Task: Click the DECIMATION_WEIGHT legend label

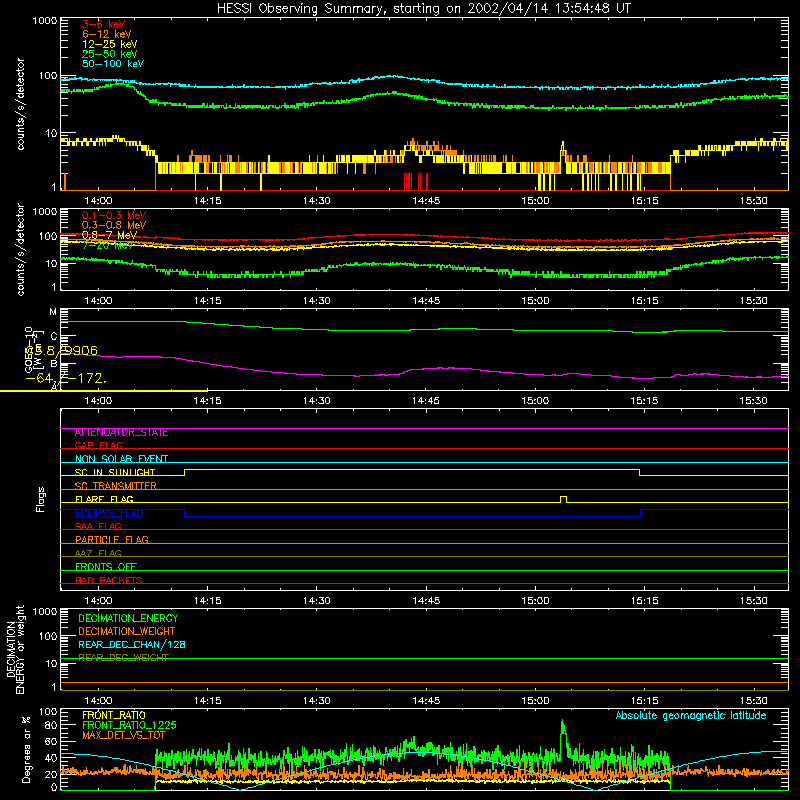Action: point(127,631)
